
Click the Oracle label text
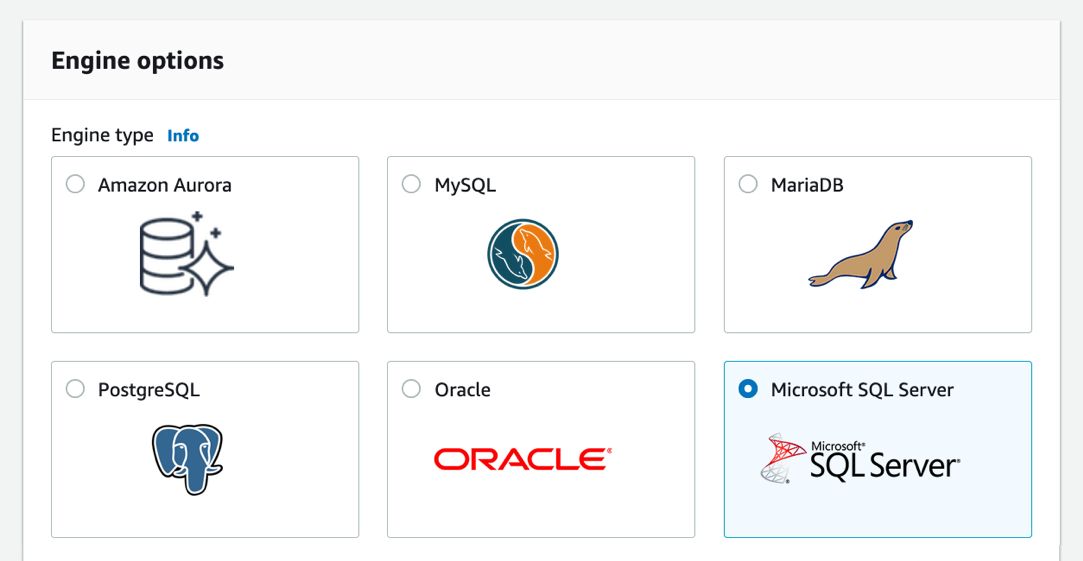[x=463, y=390]
